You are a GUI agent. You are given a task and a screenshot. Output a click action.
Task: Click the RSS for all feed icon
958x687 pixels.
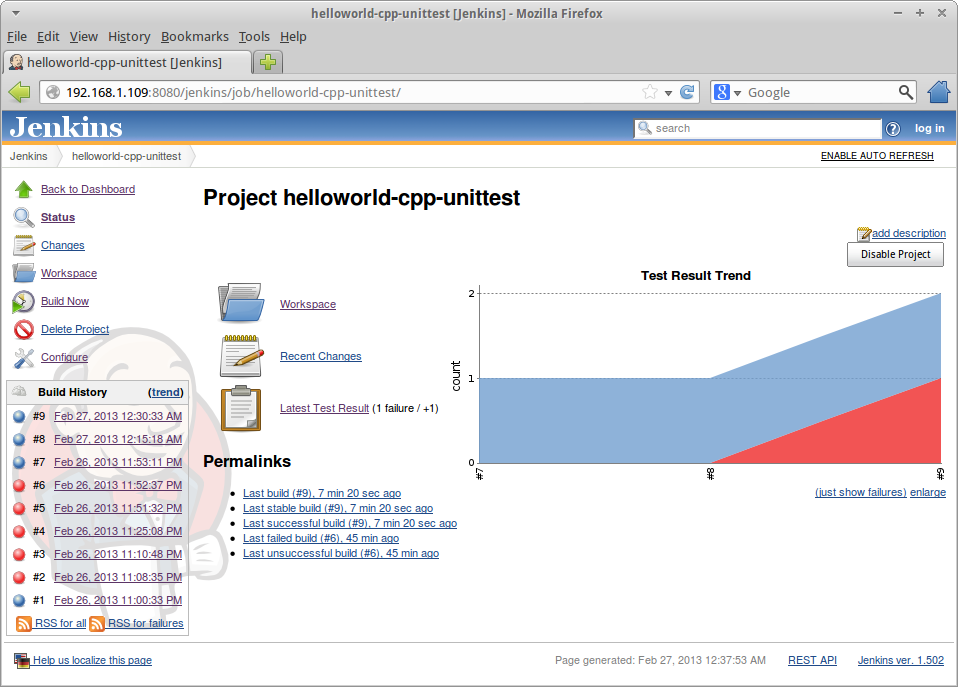[24, 623]
